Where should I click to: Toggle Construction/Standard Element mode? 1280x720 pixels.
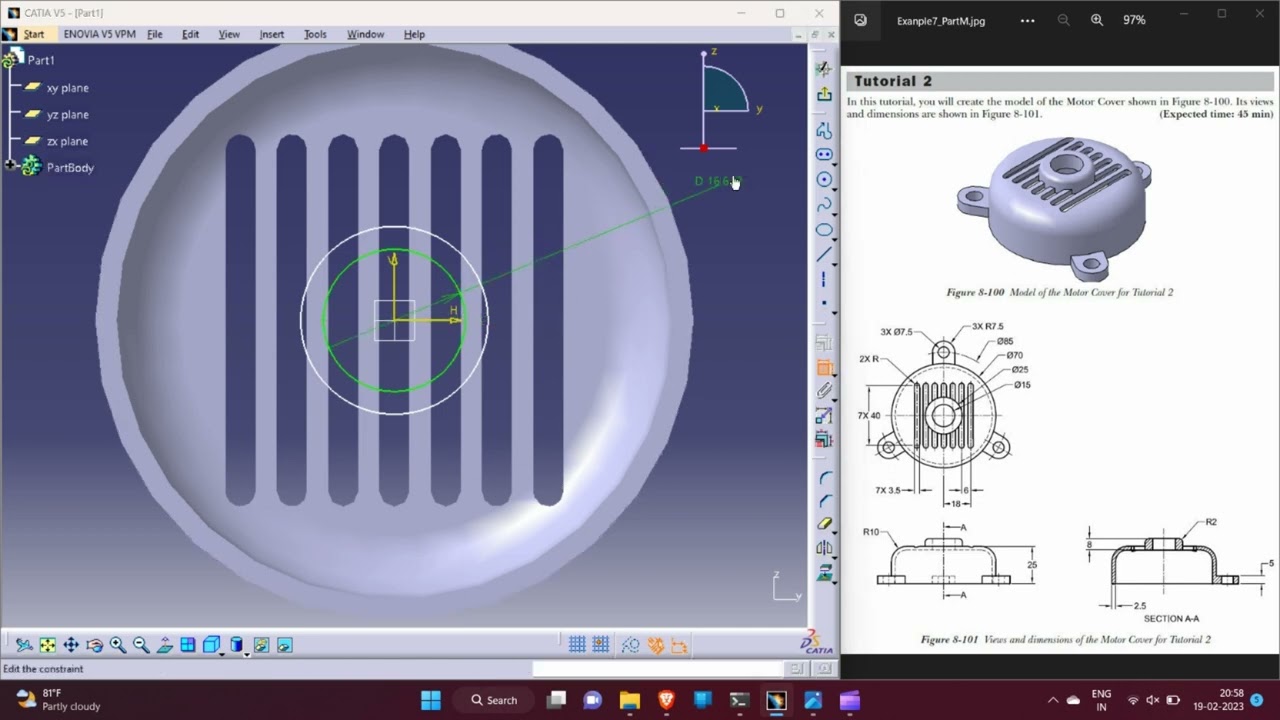(630, 645)
